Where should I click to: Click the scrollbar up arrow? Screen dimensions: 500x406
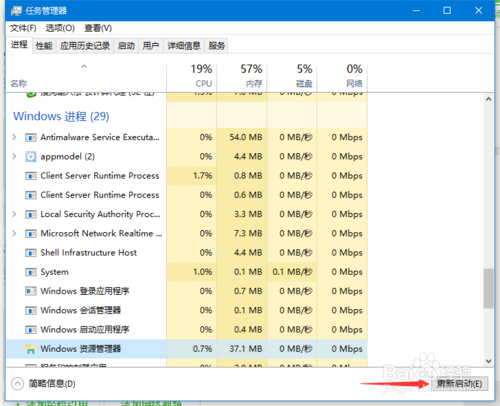(489, 99)
